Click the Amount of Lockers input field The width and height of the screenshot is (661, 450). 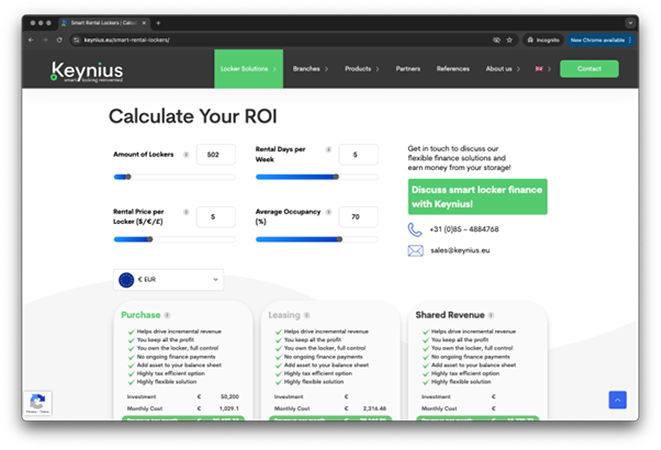click(216, 155)
